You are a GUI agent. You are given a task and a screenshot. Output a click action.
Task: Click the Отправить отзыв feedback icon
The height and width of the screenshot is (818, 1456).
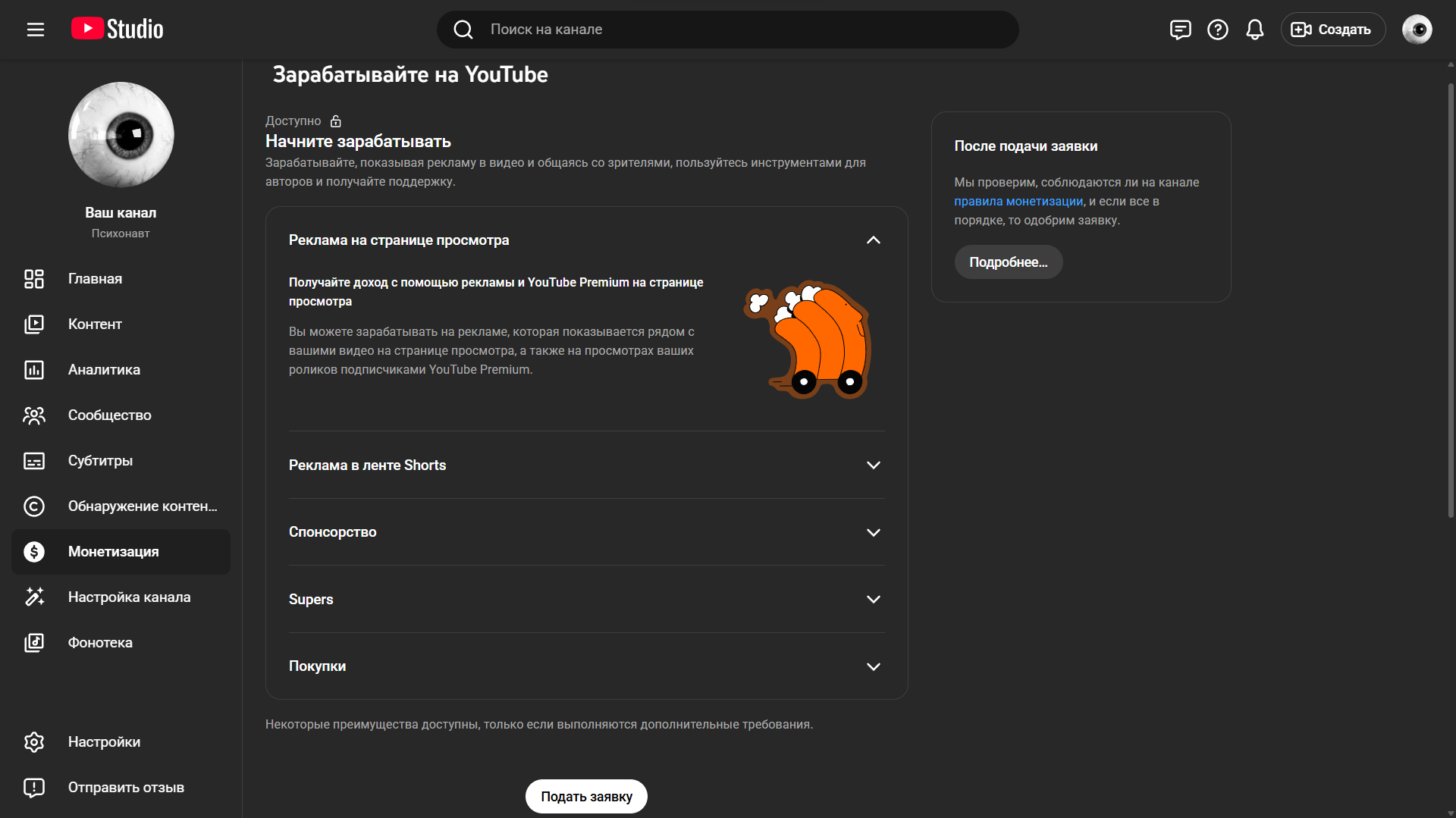pyautogui.click(x=34, y=788)
